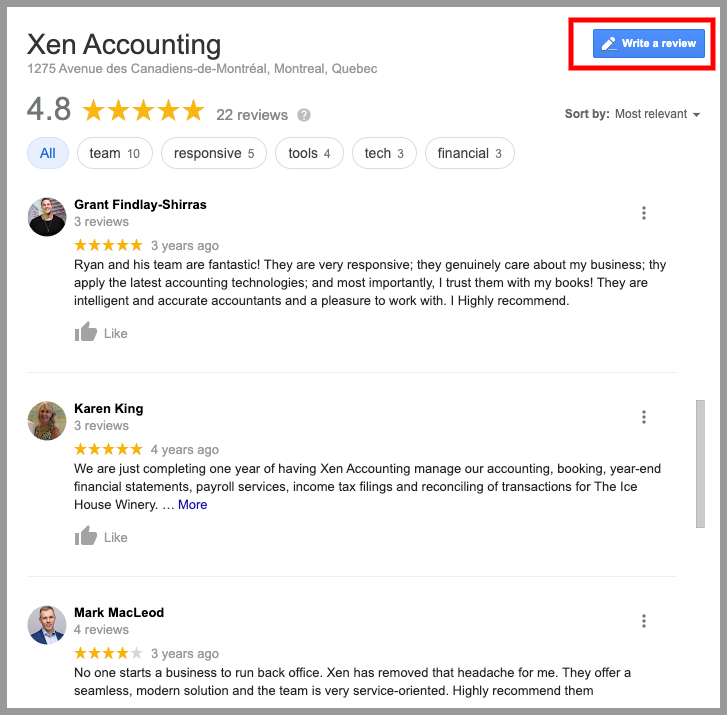Expand Karen King's review with More
The image size is (727, 715).
tap(192, 504)
